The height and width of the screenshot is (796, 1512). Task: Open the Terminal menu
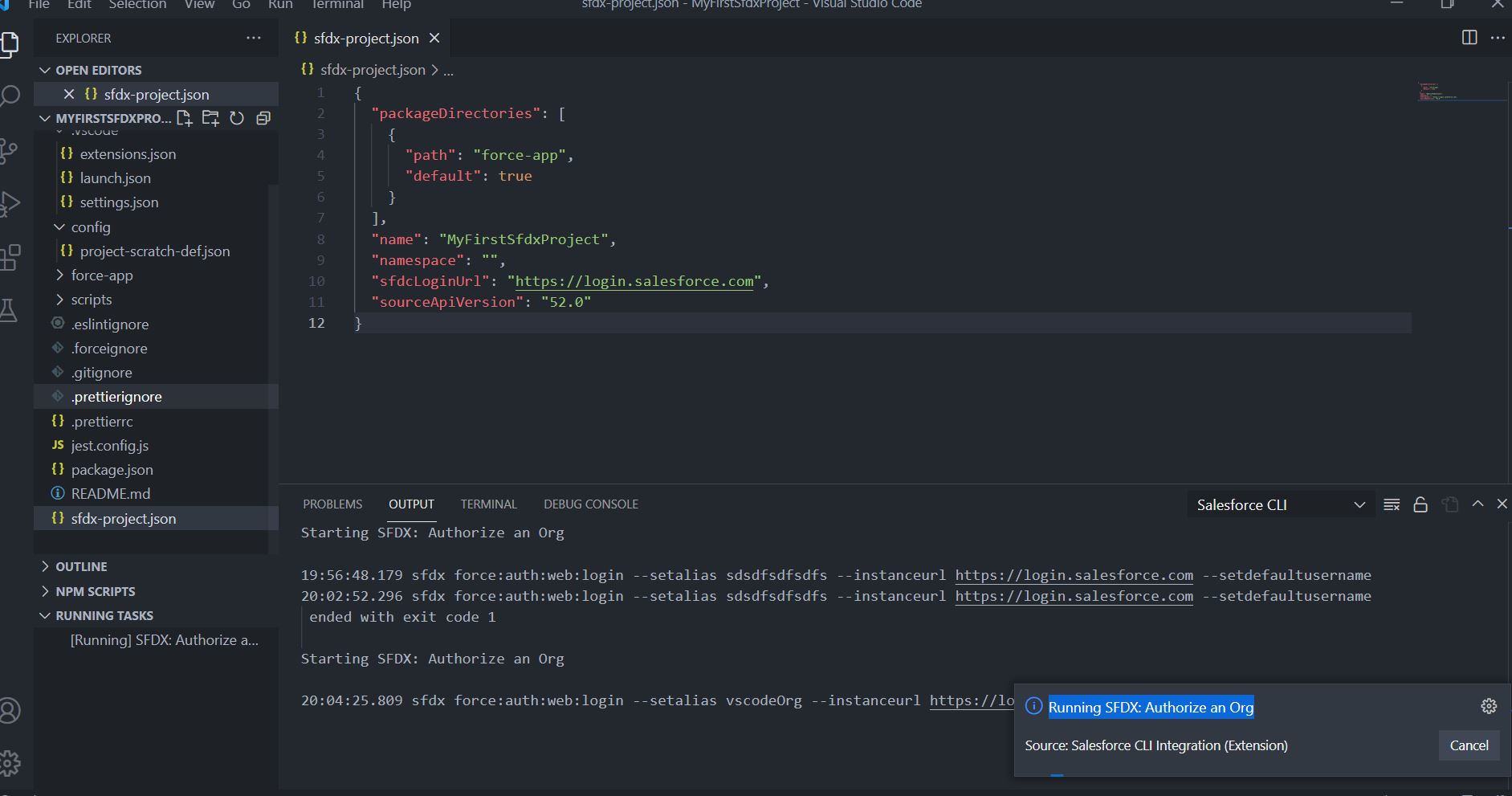click(337, 5)
